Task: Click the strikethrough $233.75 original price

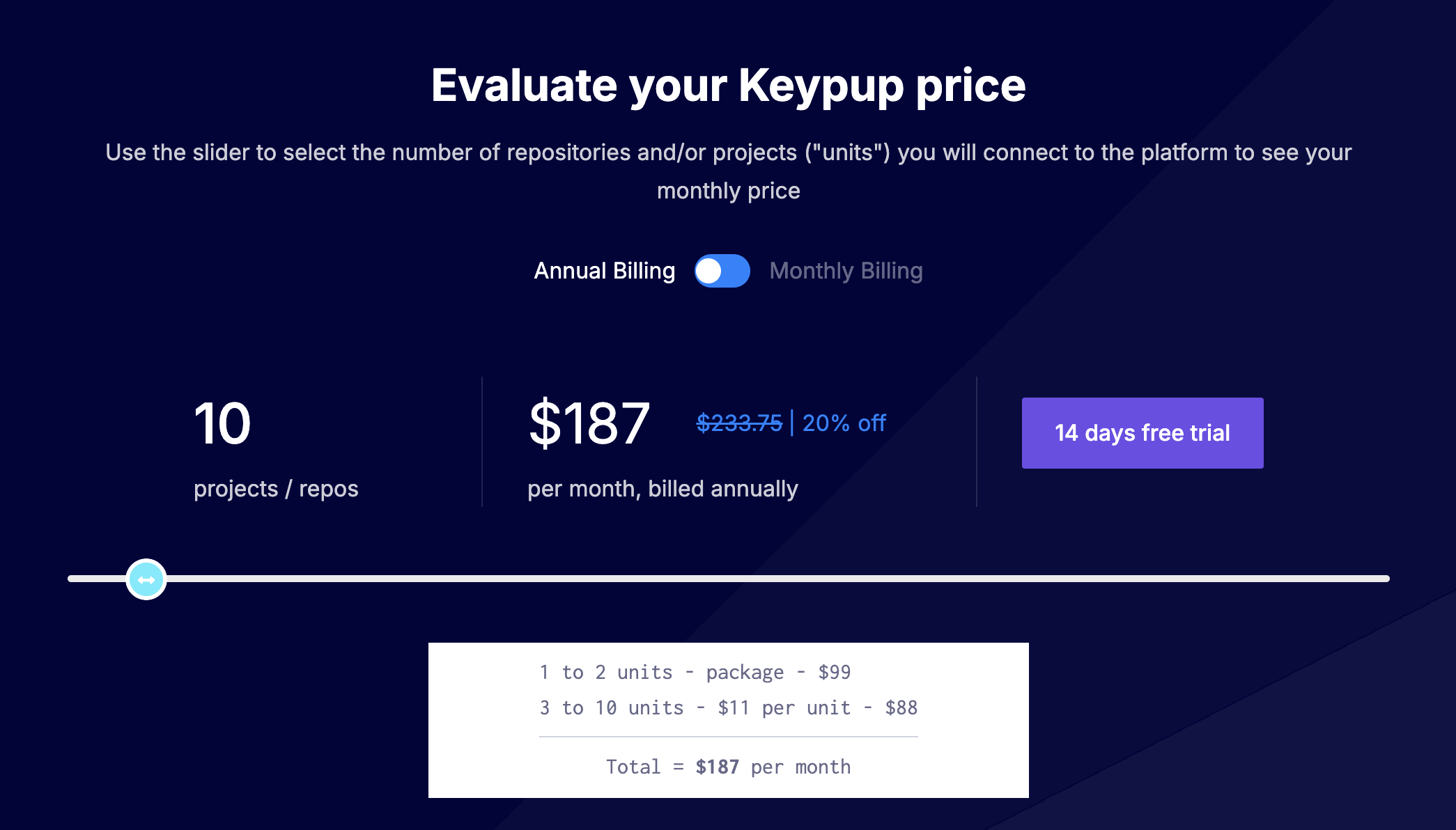Action: (740, 423)
